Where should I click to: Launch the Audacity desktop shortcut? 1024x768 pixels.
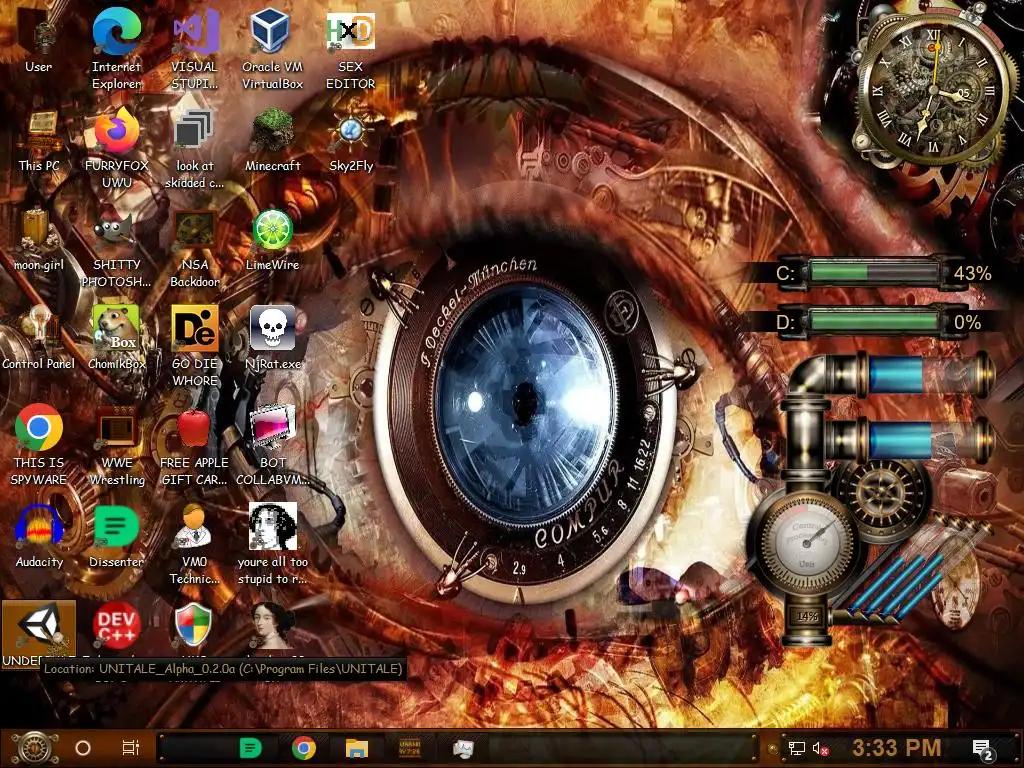coord(39,536)
